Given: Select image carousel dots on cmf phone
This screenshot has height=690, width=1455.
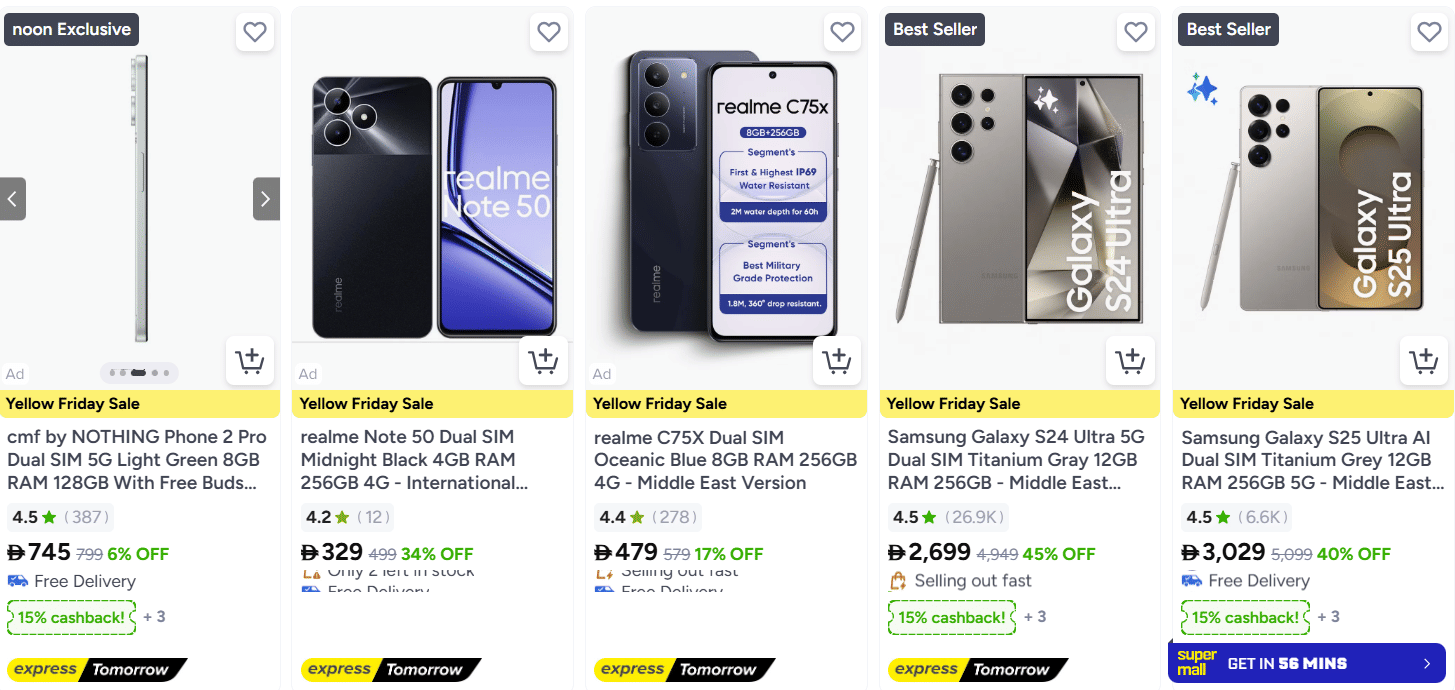Looking at the screenshot, I should coord(139,373).
